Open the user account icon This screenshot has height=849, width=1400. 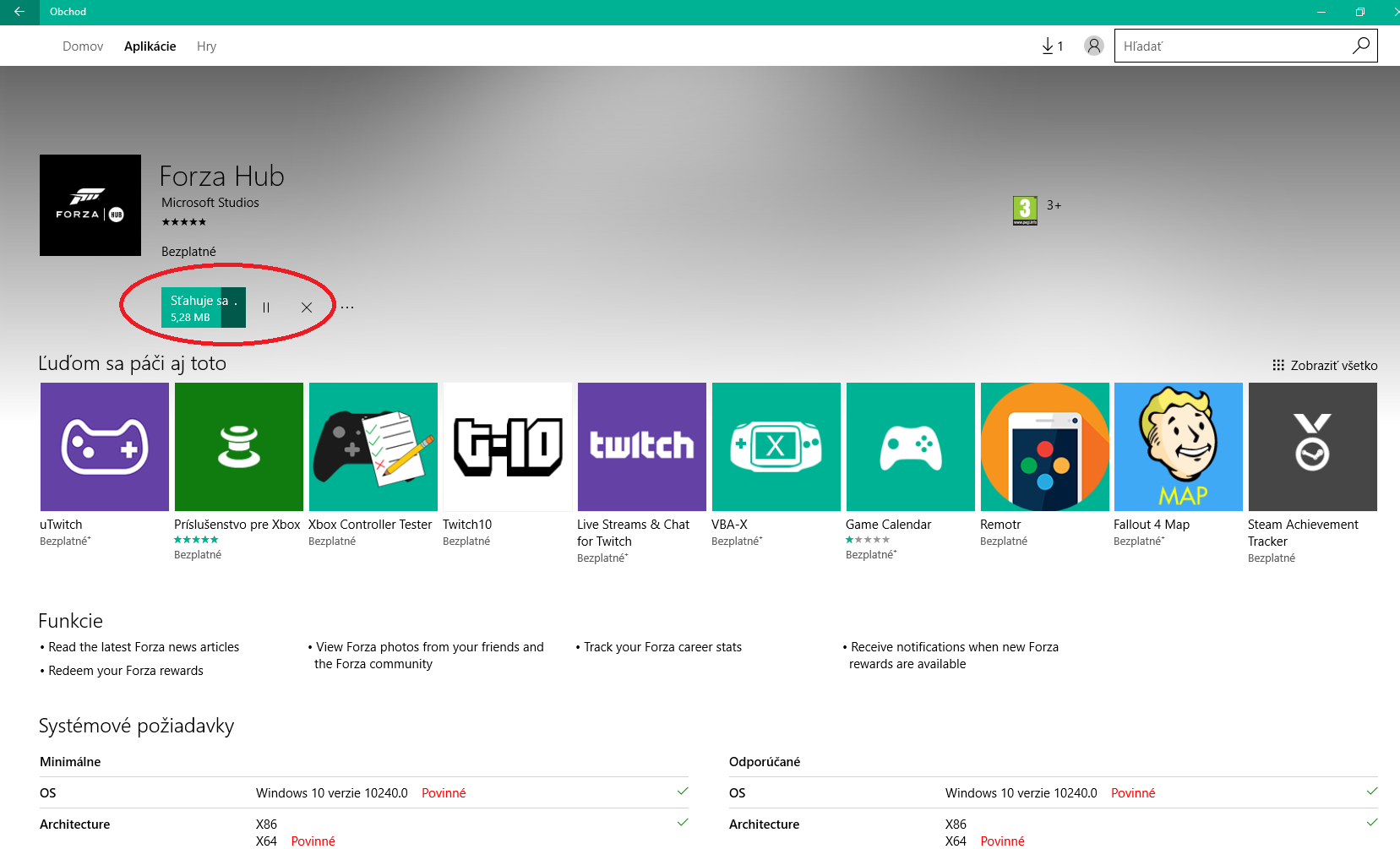coord(1094,46)
